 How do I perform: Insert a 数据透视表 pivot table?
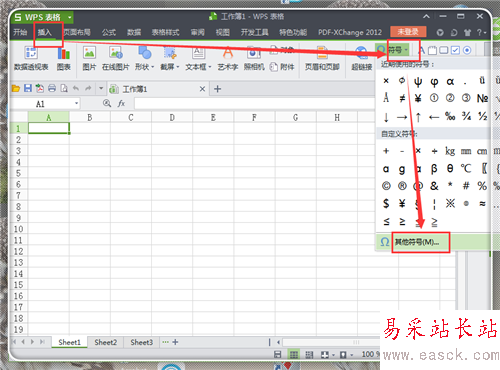point(31,58)
